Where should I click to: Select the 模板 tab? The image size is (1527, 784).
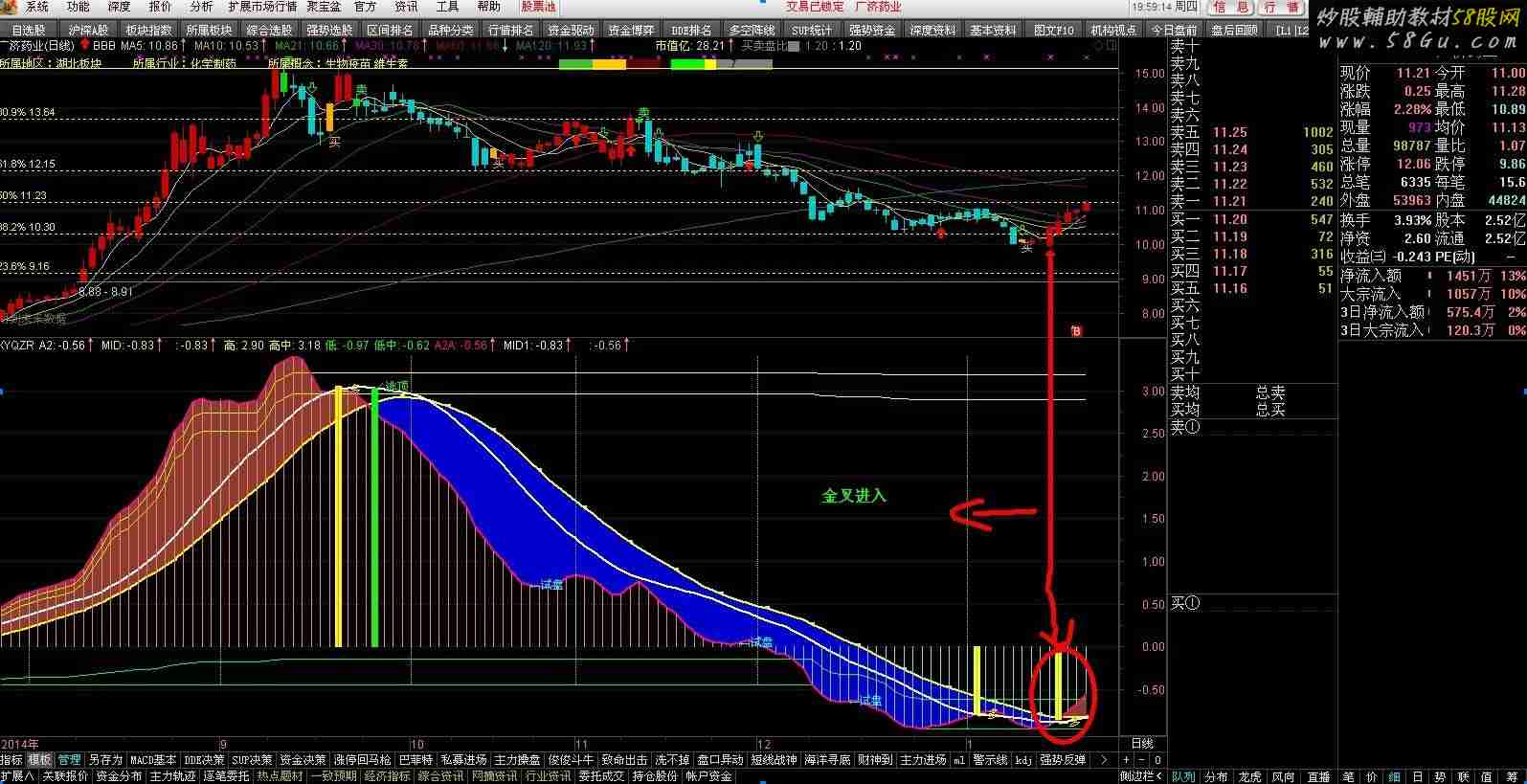(x=39, y=759)
